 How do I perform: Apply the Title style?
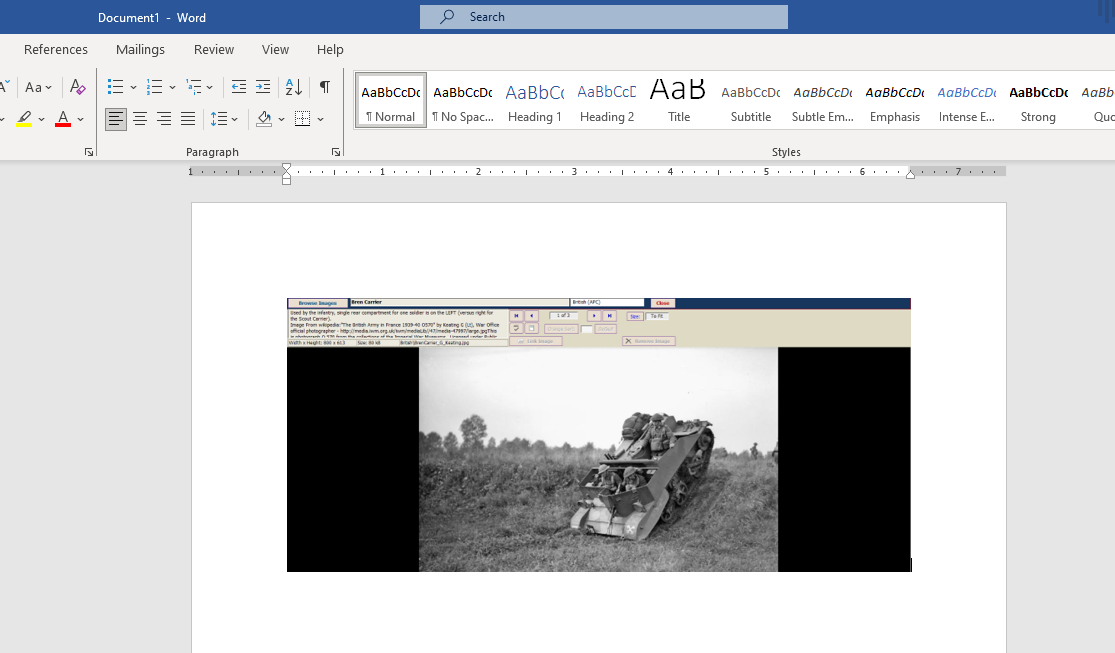(679, 101)
